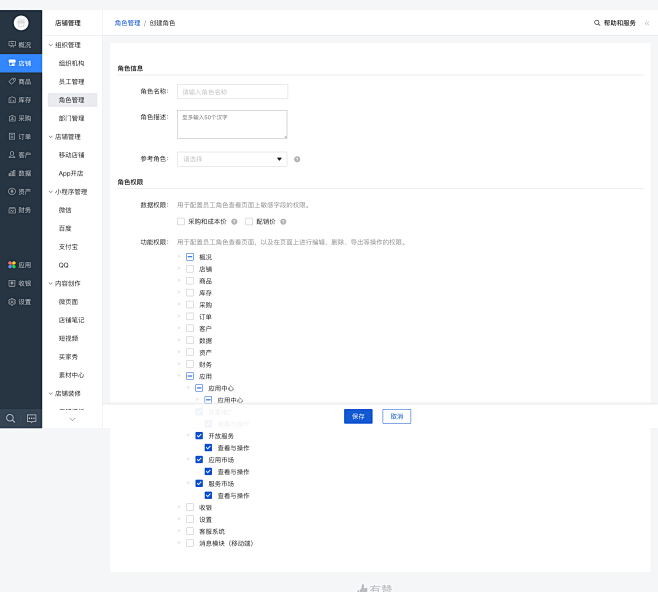Go back via 角色管理 breadcrumb link
Viewport: 658px width, 592px height.
click(127, 23)
